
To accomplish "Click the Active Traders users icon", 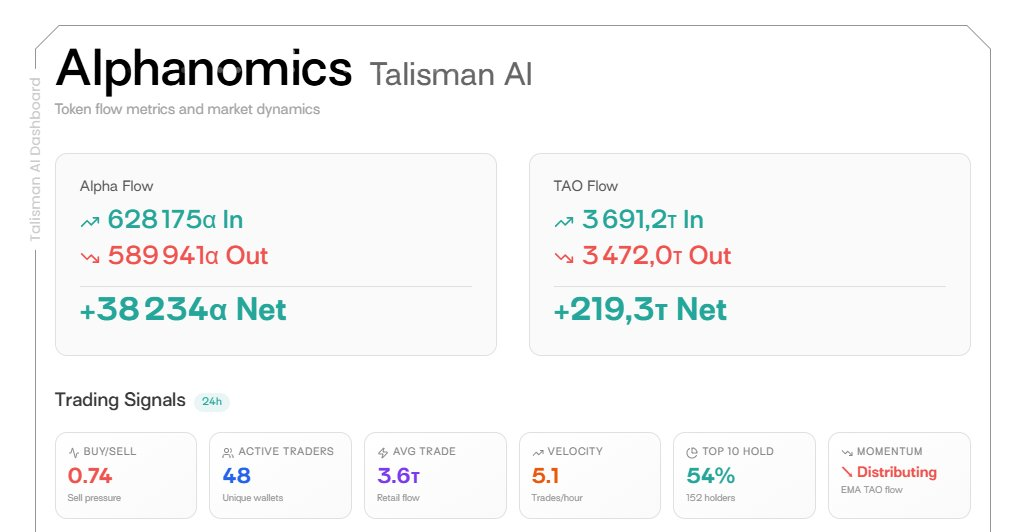I will 228,452.
